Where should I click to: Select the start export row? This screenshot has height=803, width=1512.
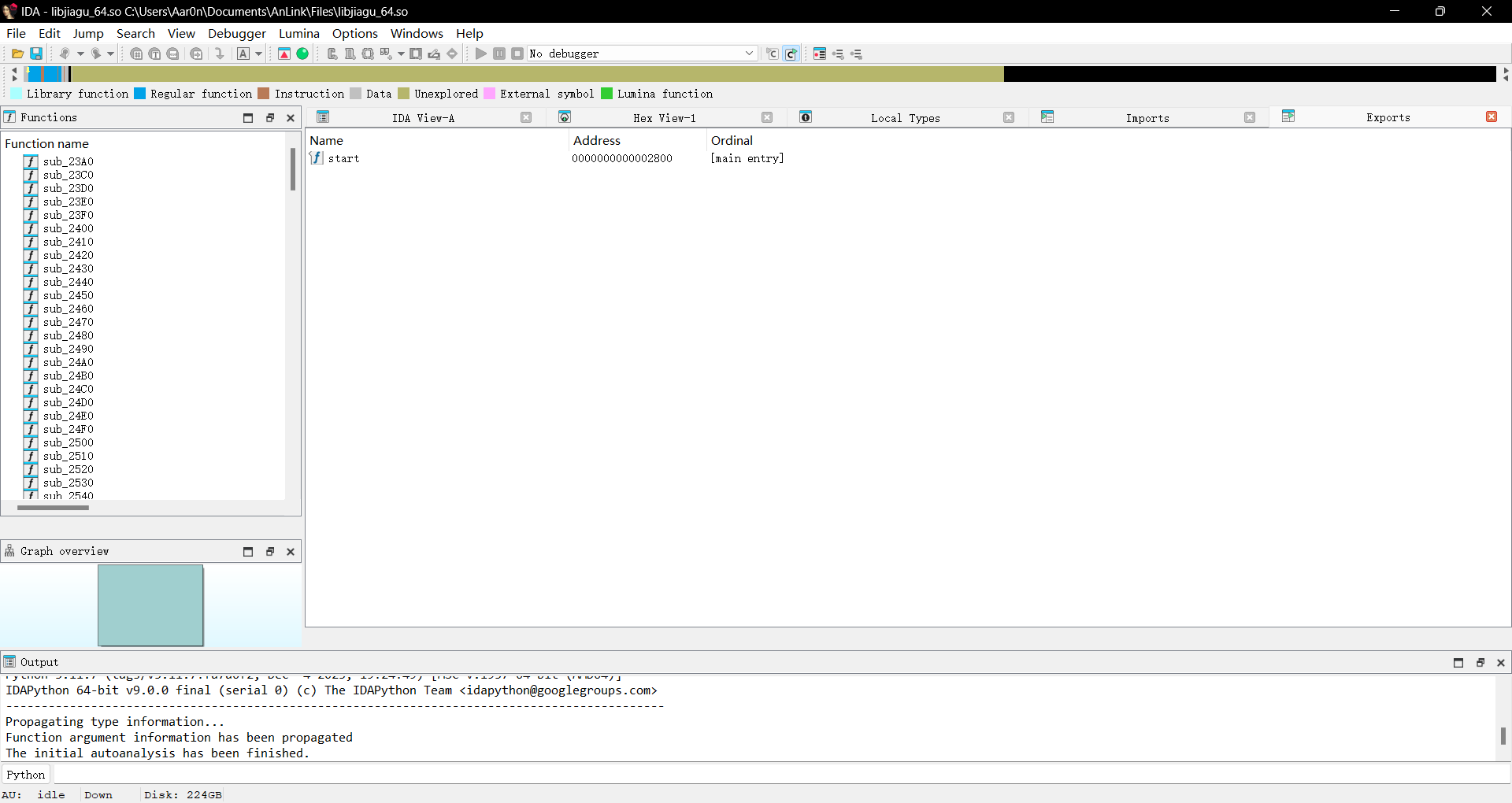click(908, 158)
